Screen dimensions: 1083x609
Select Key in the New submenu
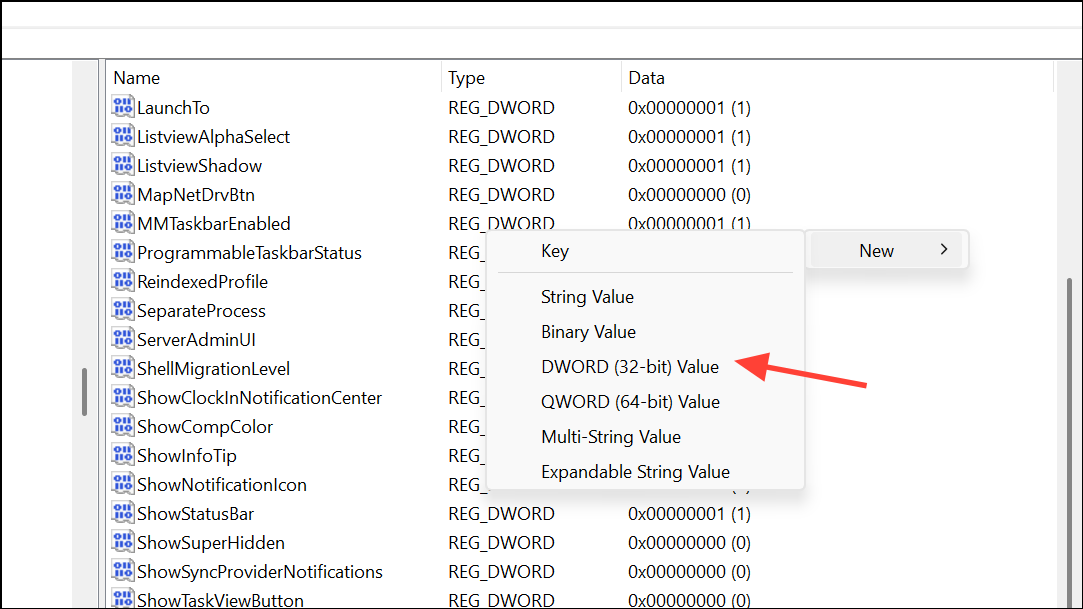pos(554,251)
